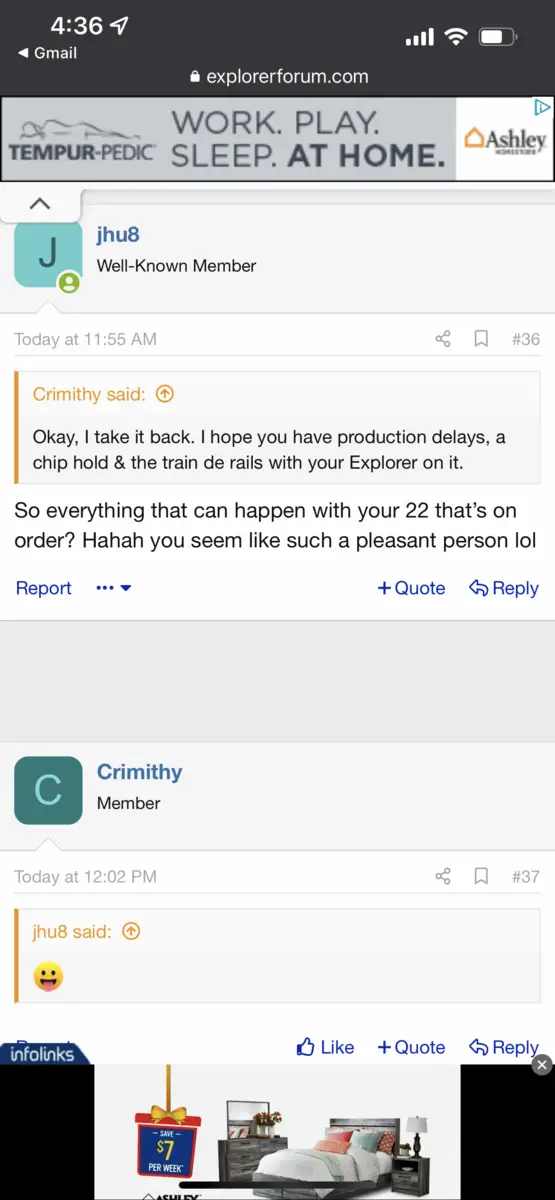Tap Crimithy's avatar
Image resolution: width=555 pixels, height=1200 pixels.
tap(48, 790)
